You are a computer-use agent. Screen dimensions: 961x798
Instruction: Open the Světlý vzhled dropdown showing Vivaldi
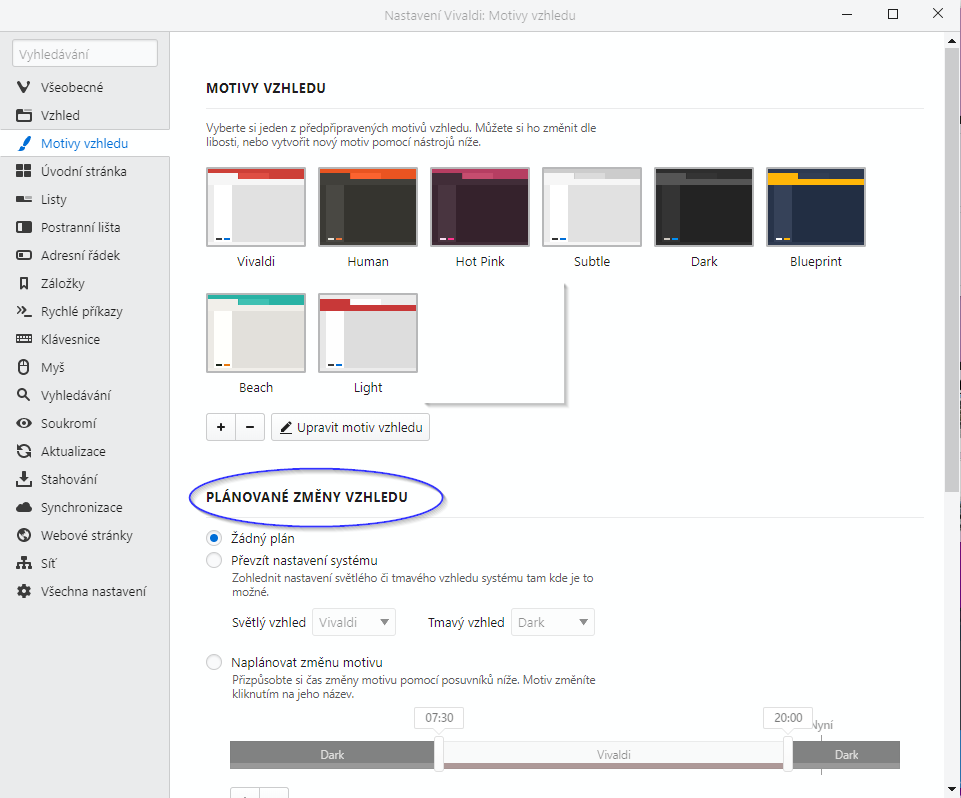[x=354, y=622]
